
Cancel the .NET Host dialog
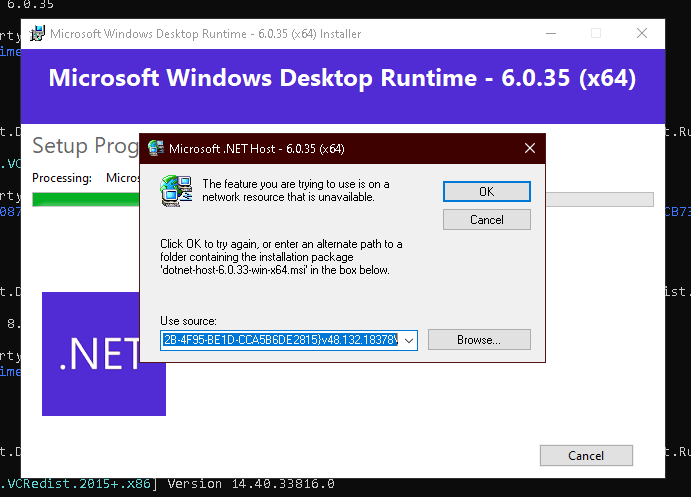[487, 219]
